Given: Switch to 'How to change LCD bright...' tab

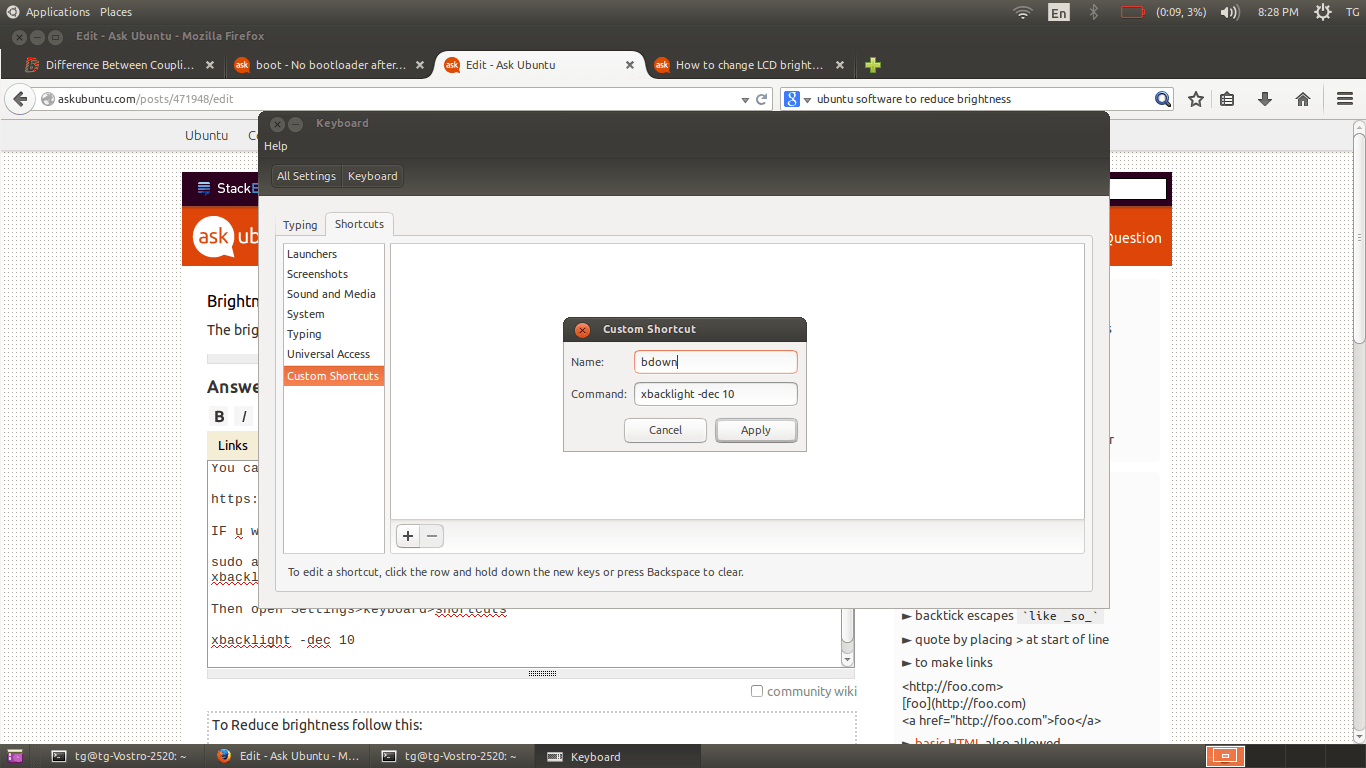Looking at the screenshot, I should pyautogui.click(x=749, y=65).
